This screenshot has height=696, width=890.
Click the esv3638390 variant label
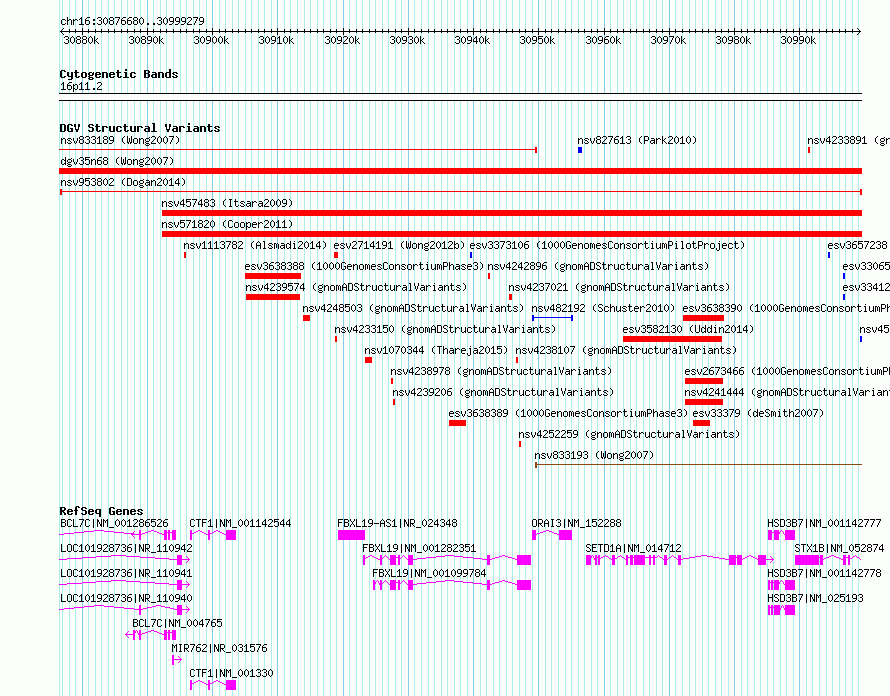786,308
